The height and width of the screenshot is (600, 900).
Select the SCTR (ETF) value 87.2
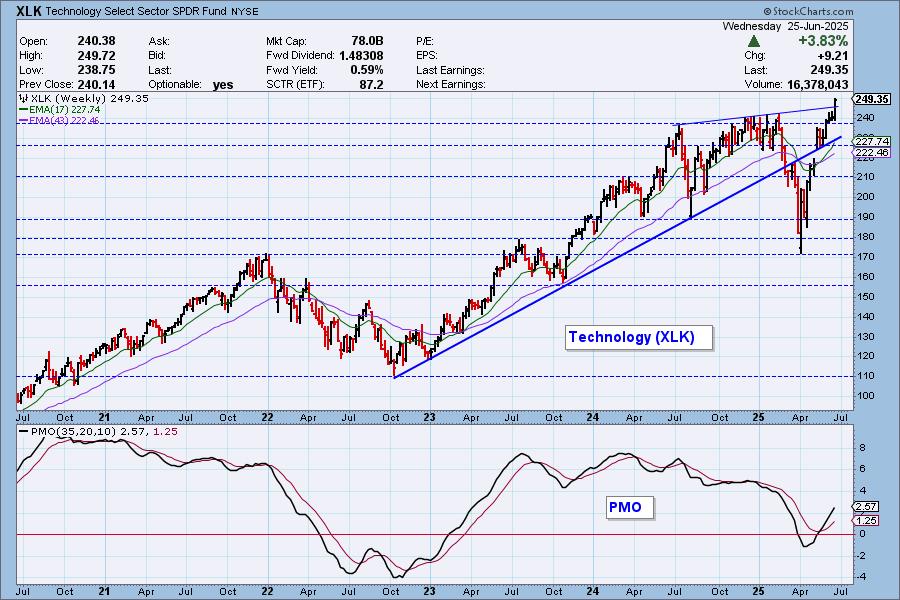(373, 84)
